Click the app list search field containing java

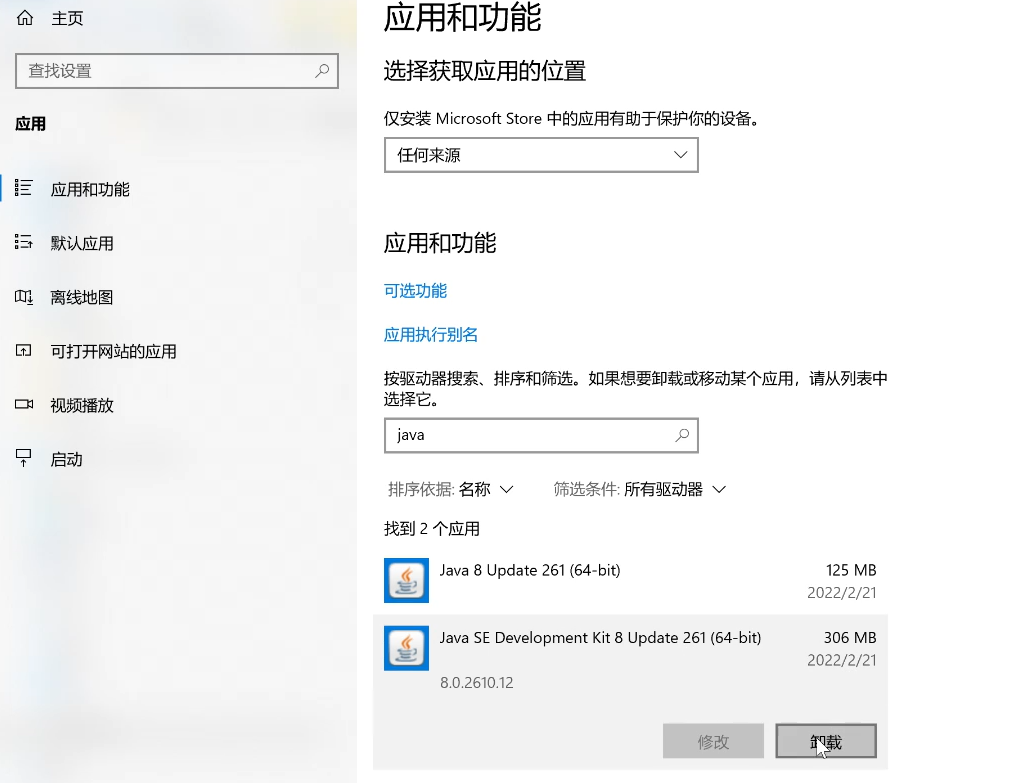[541, 435]
